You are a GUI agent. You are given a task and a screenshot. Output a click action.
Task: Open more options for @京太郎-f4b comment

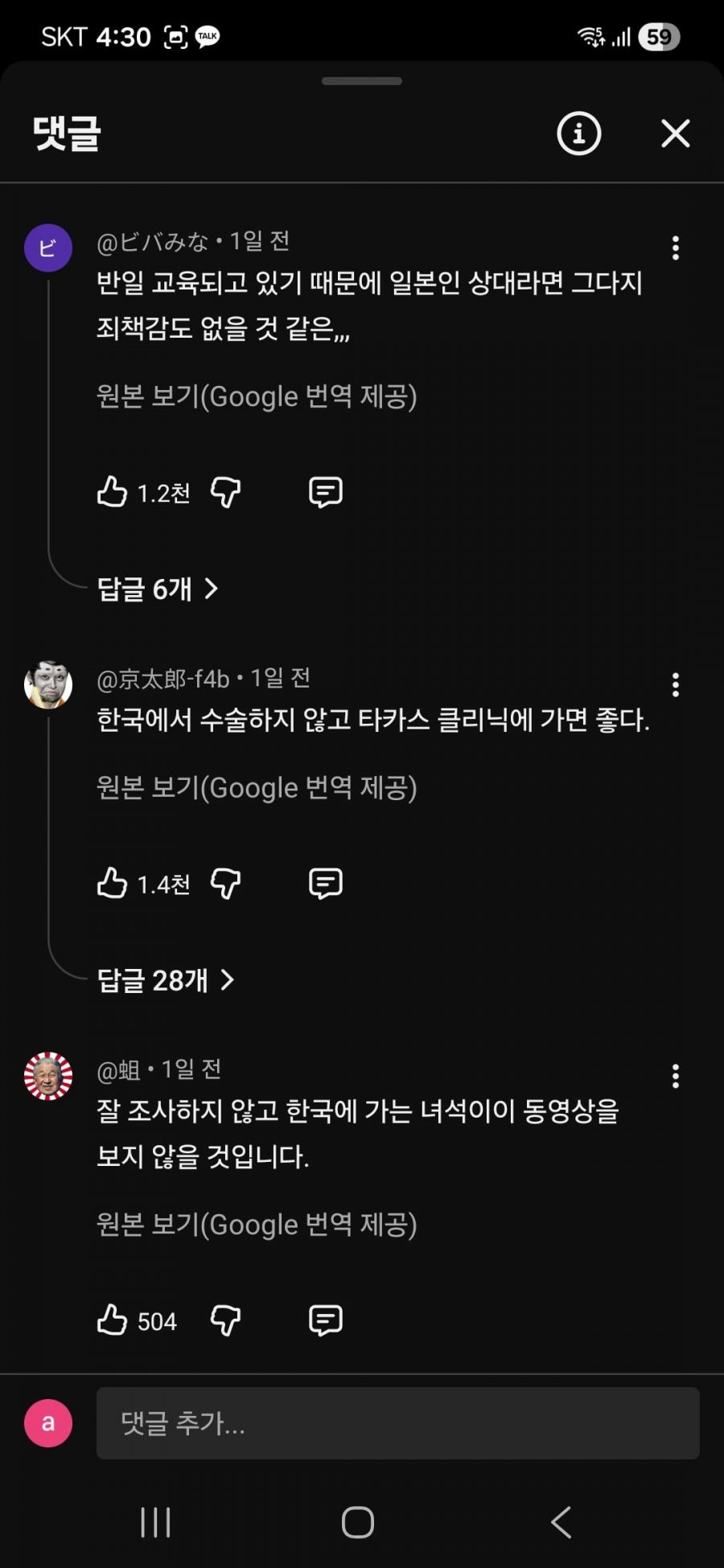(x=675, y=684)
